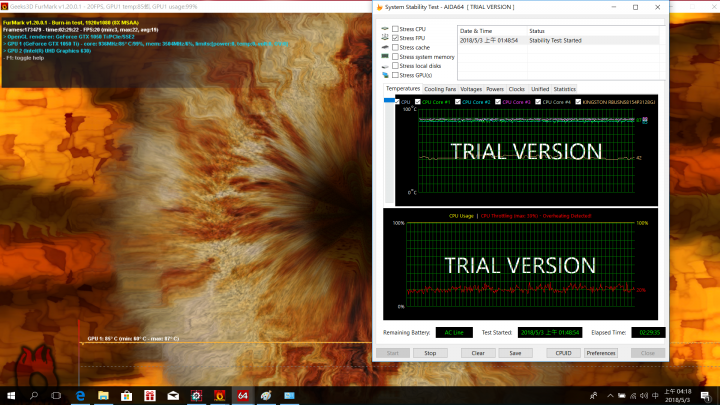
Task: Open Task View on the taskbar
Action: click(56, 395)
